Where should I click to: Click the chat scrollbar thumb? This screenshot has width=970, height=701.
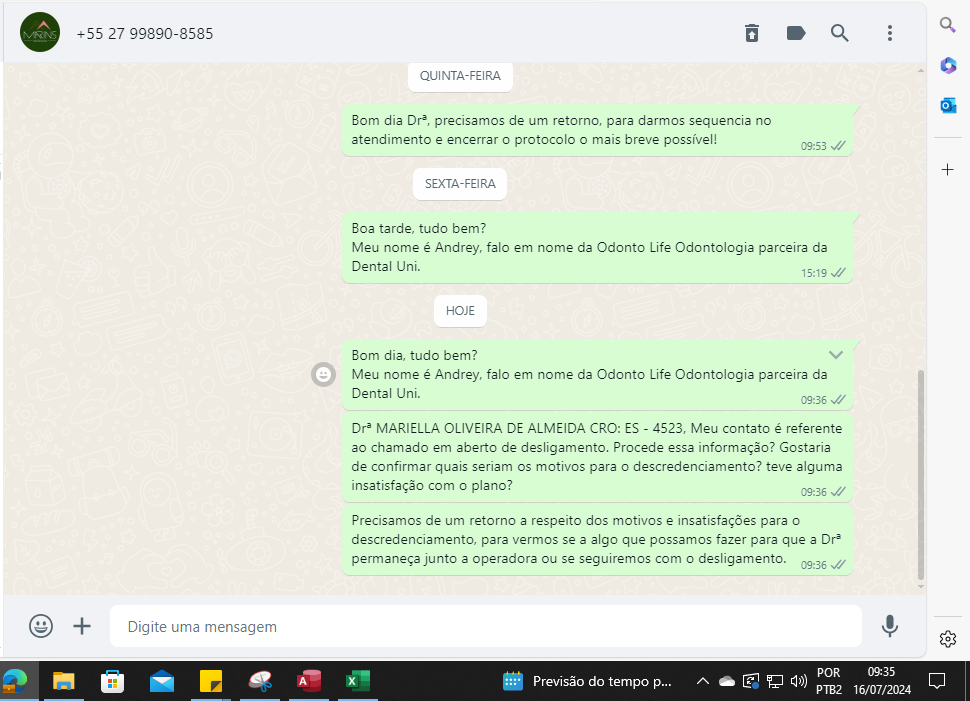(921, 475)
